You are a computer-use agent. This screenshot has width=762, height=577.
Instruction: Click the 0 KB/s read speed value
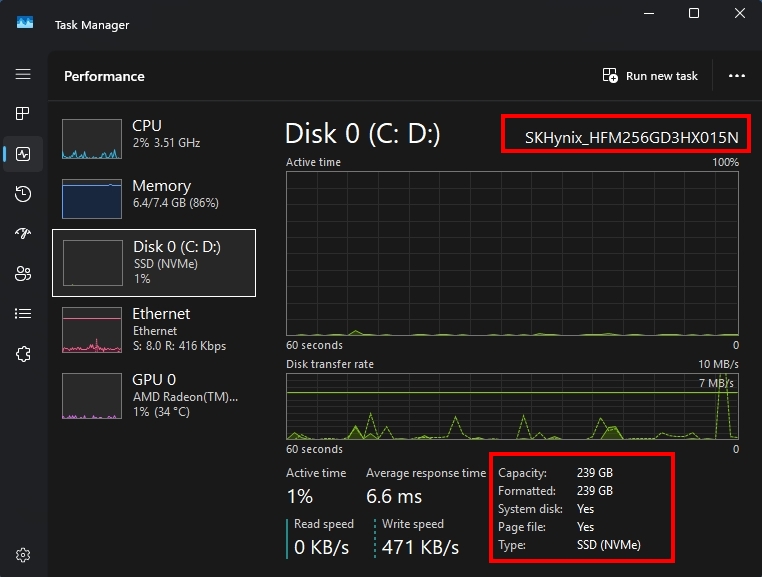(x=321, y=547)
